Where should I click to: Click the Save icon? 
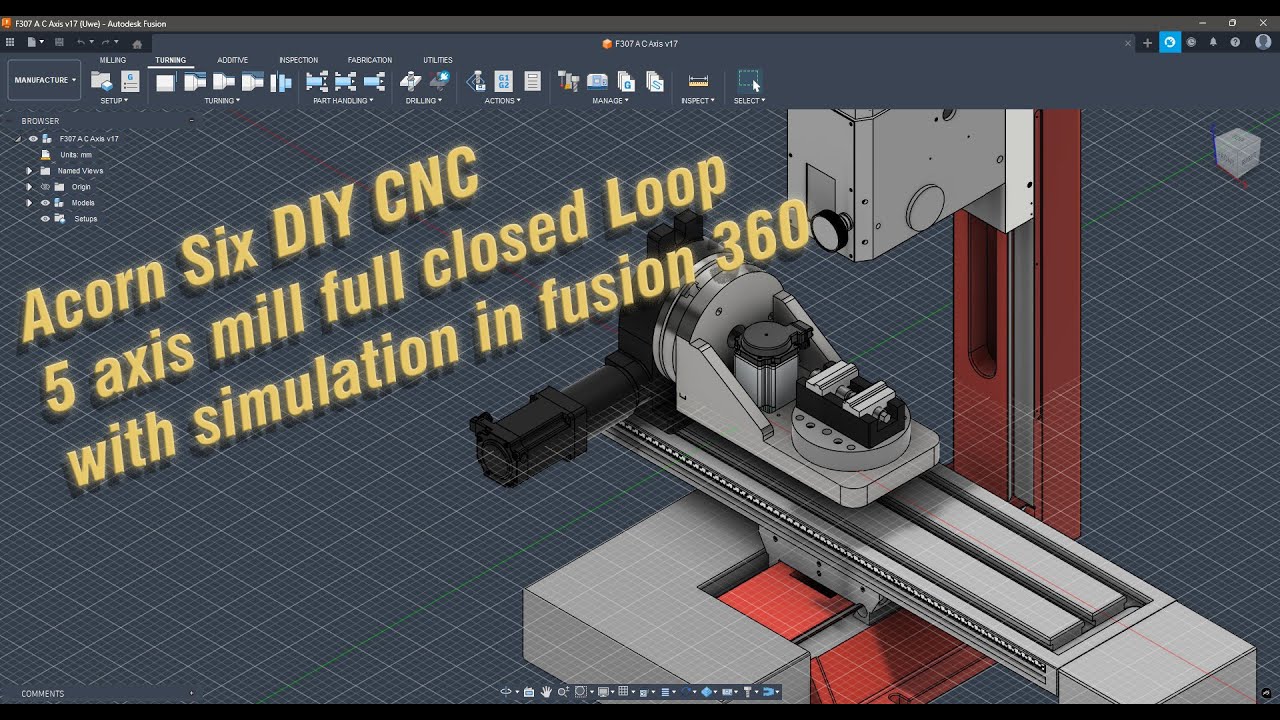(59, 43)
